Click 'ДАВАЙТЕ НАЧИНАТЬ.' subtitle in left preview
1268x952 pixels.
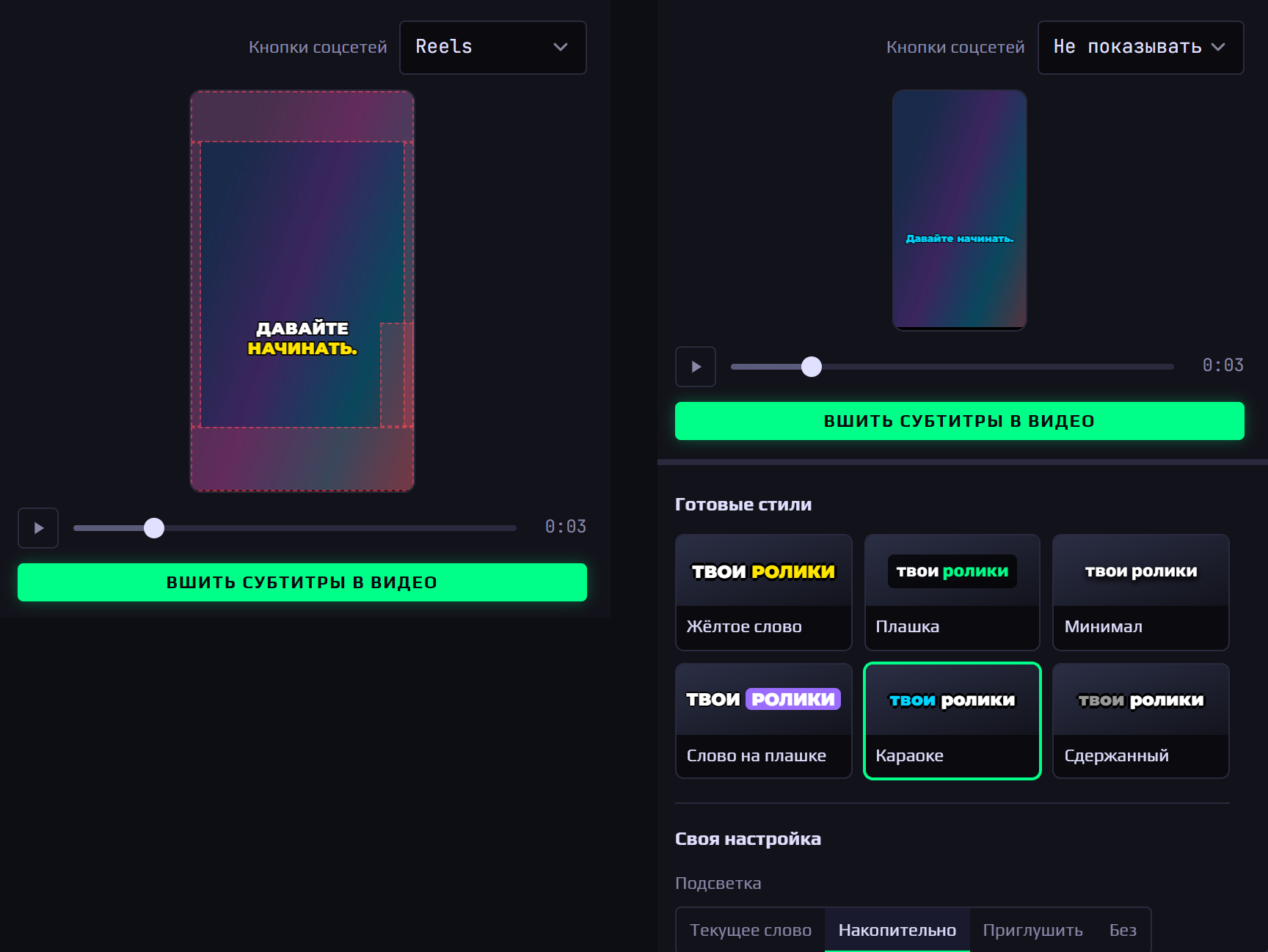302,338
